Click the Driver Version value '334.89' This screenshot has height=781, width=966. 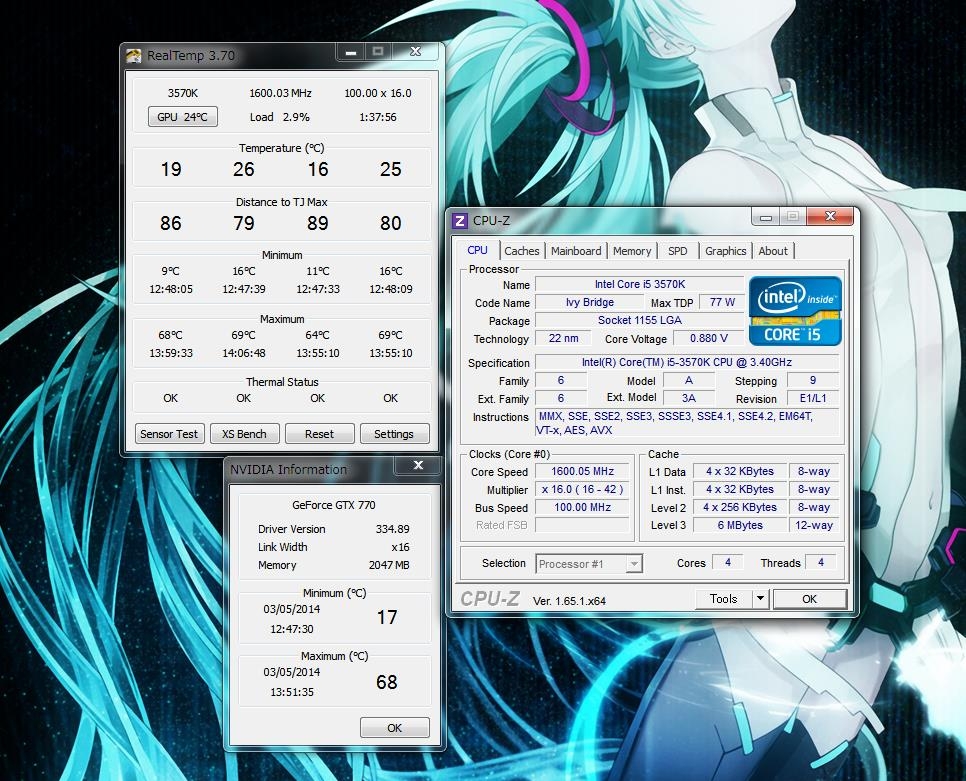click(x=392, y=529)
